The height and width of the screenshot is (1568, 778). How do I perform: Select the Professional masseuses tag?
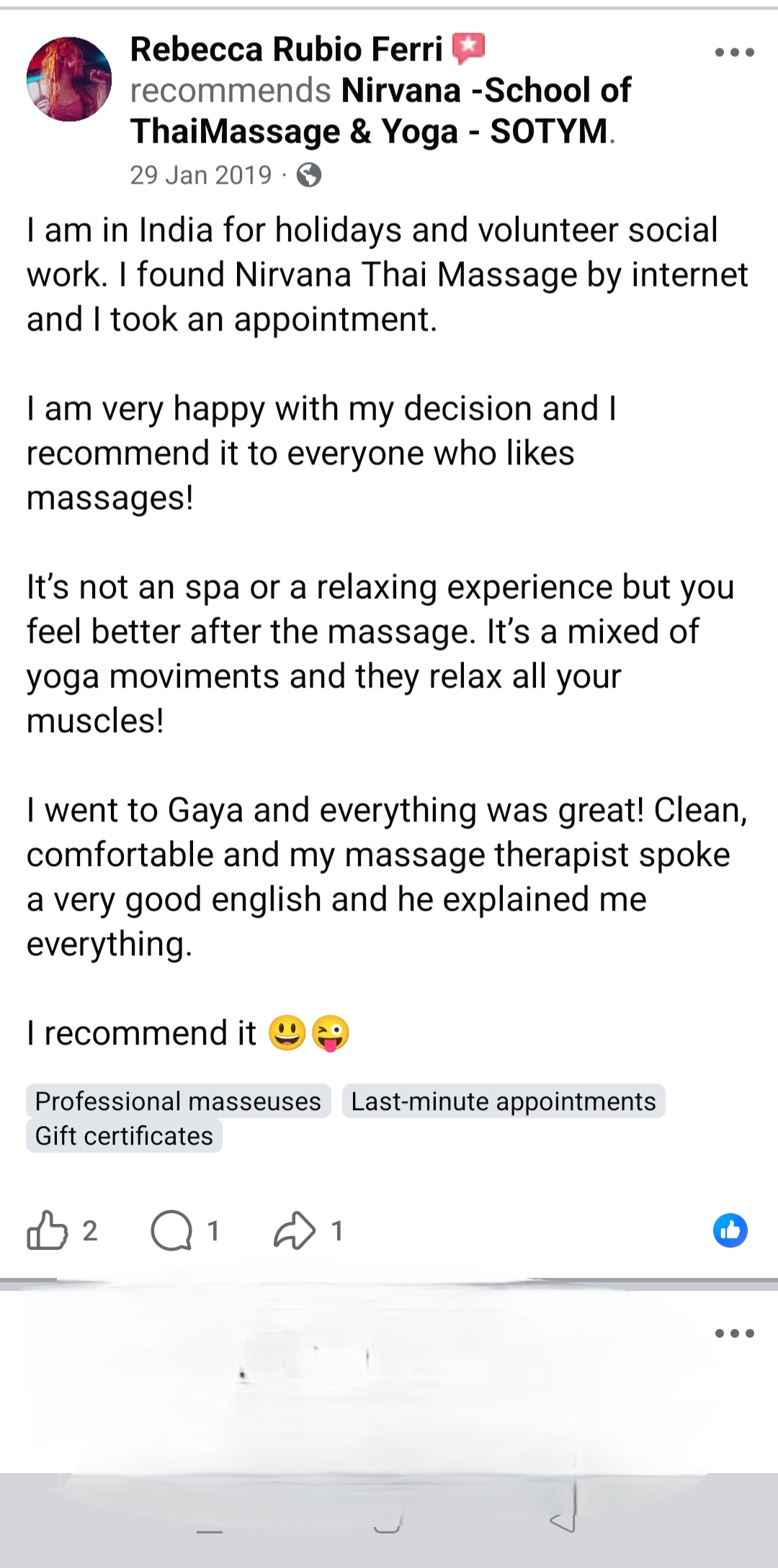178,1101
